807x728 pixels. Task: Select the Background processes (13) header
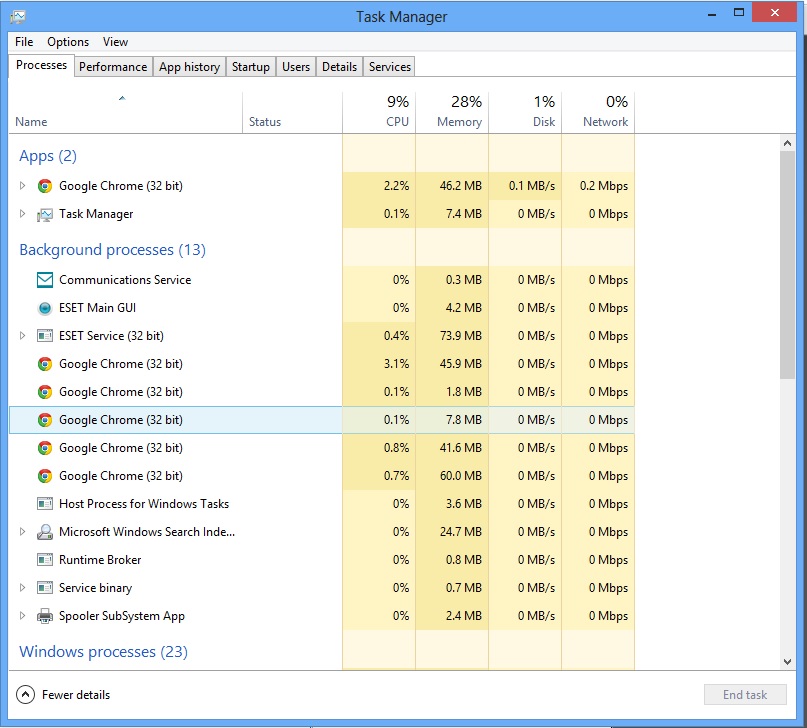[112, 250]
